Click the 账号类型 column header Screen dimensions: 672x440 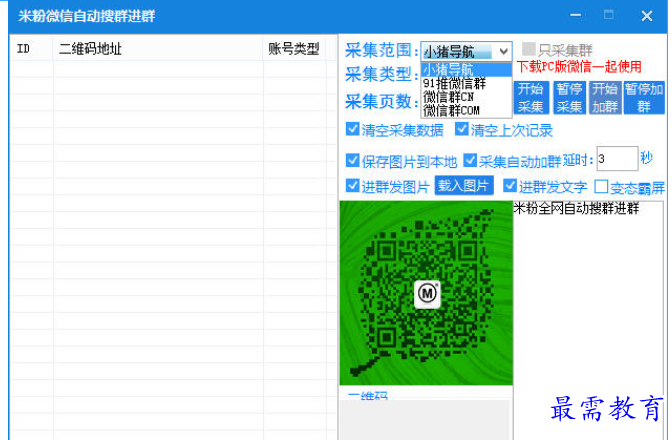[294, 48]
